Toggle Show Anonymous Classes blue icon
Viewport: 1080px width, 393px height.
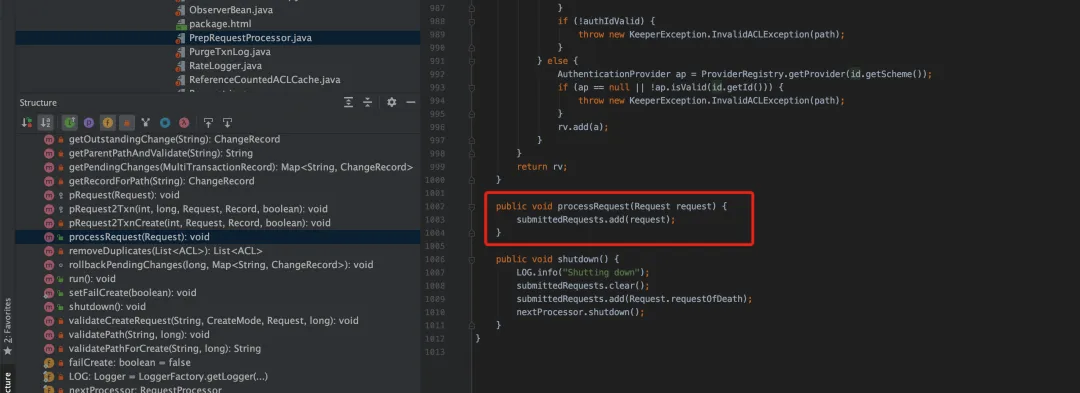[165, 123]
